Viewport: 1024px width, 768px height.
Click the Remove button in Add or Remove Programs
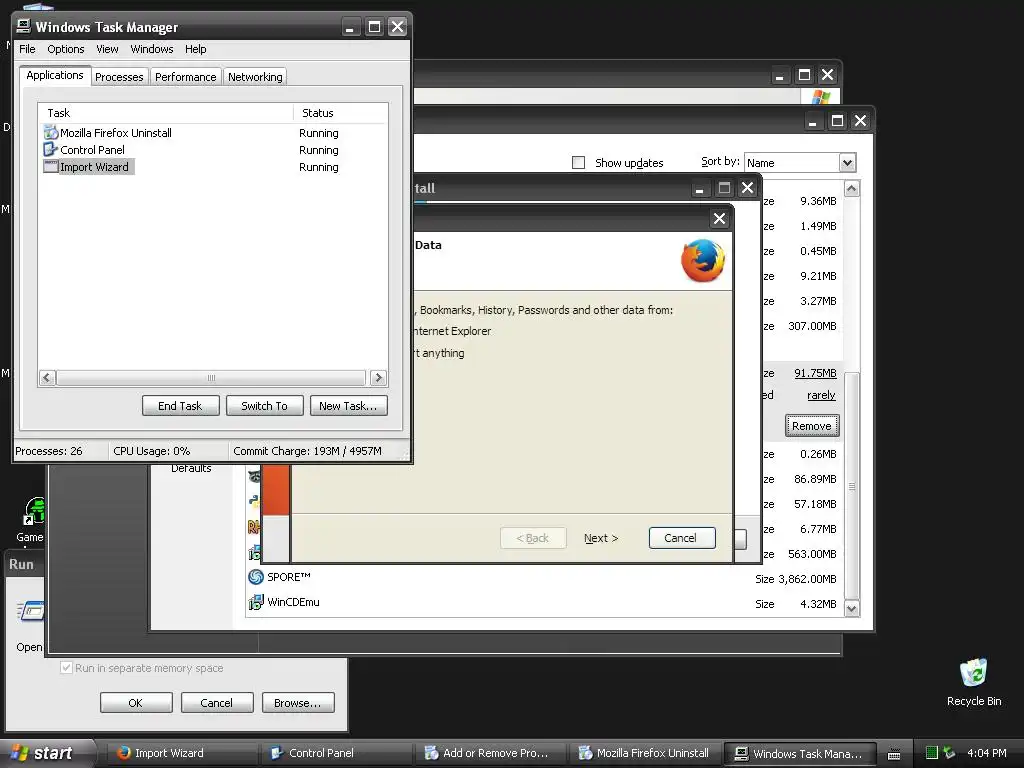click(x=812, y=426)
